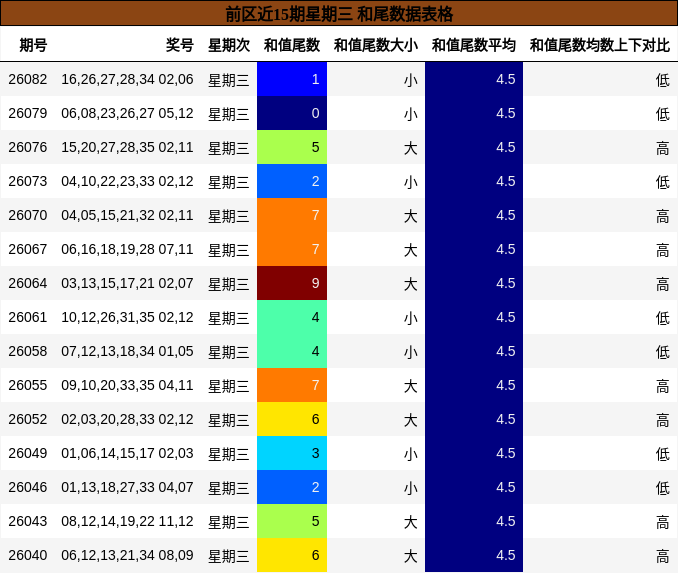Click 星期三 in row 26055
678x573 pixels.
[x=229, y=386]
